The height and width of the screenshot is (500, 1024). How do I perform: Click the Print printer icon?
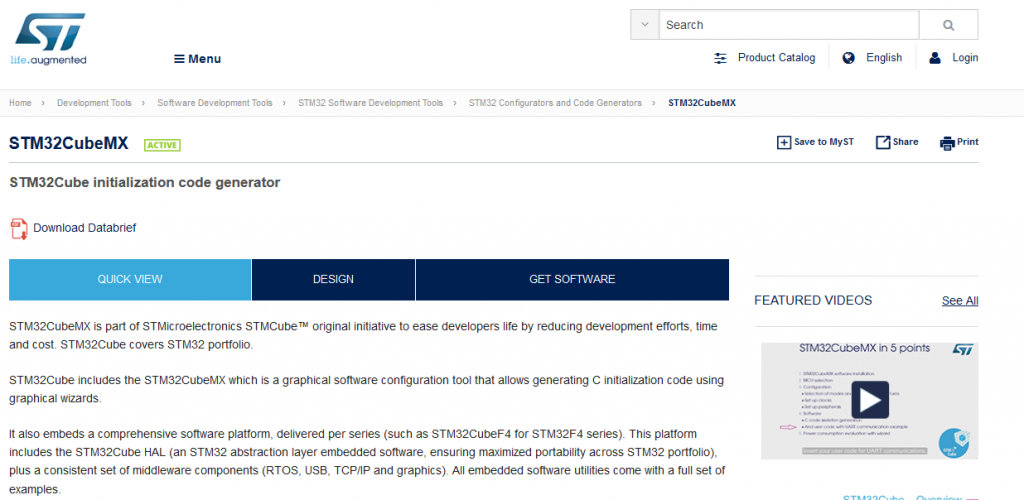tap(947, 143)
